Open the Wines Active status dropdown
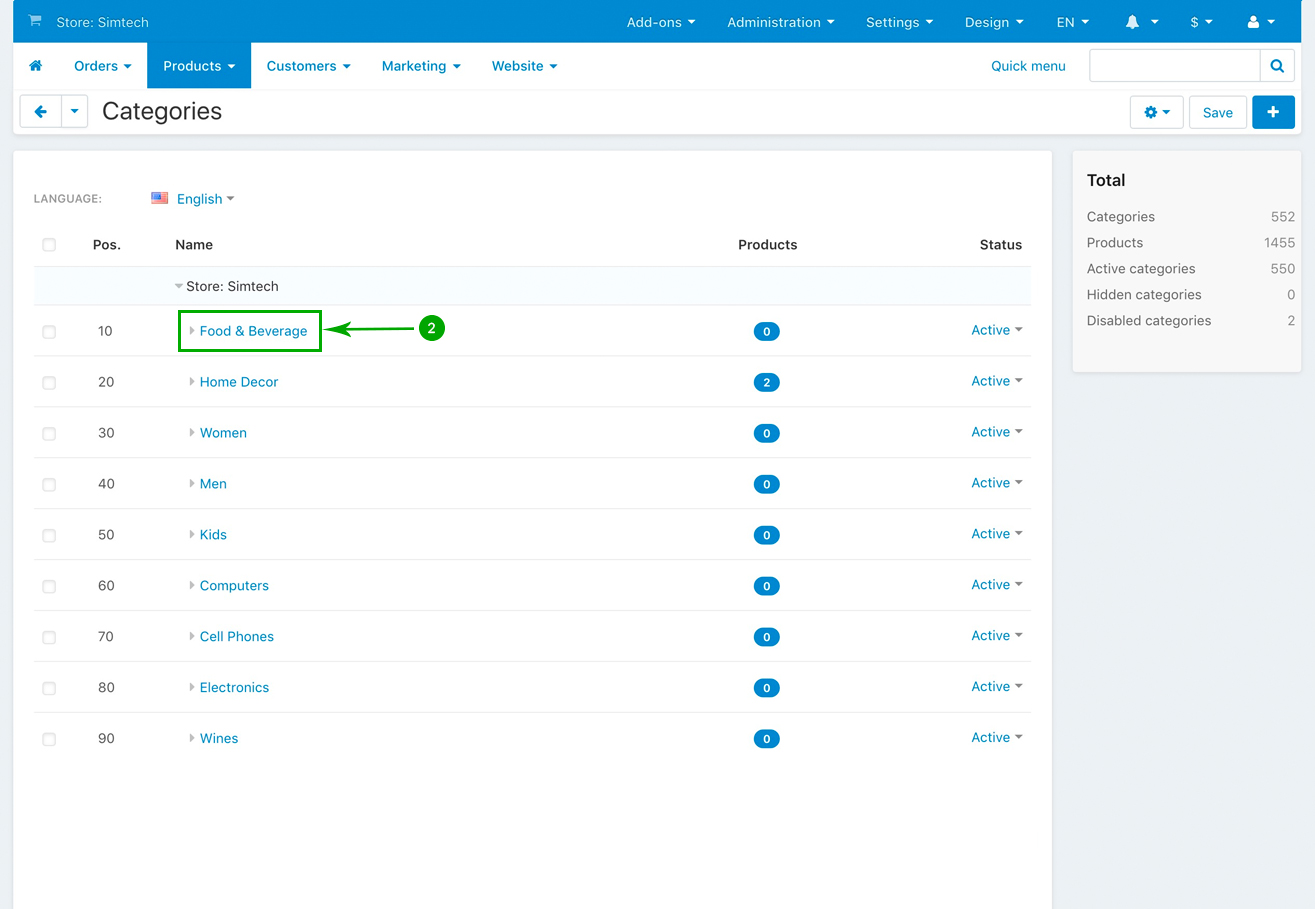Viewport: 1315px width, 909px height. (x=996, y=738)
